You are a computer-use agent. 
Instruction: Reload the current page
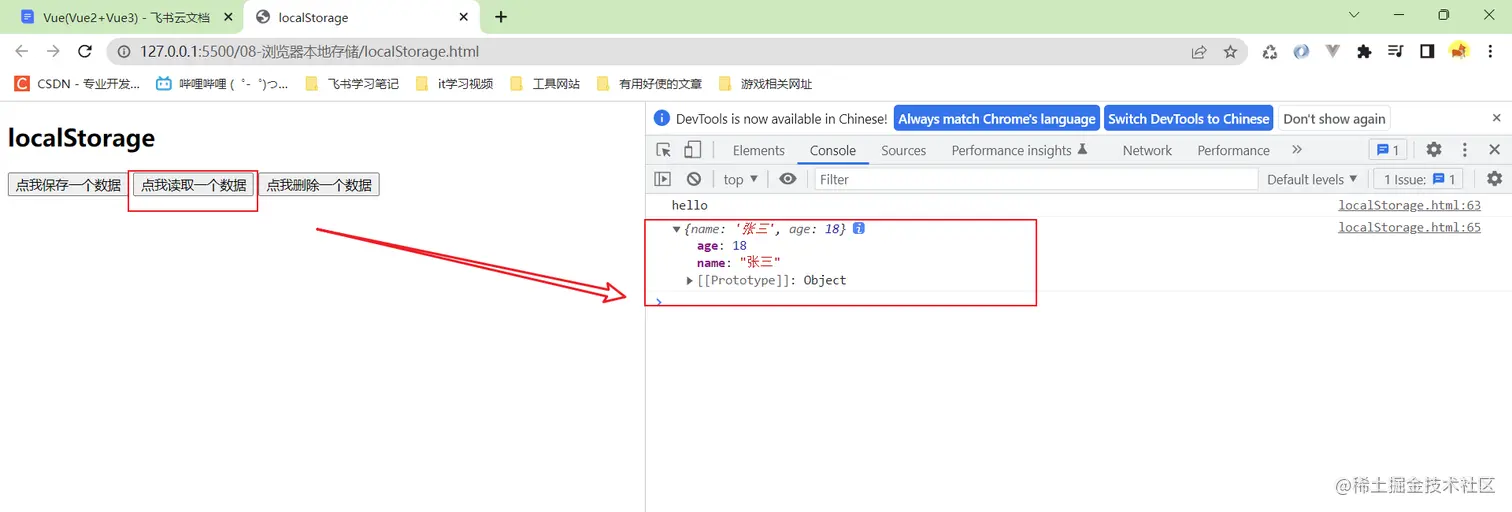tap(85, 52)
